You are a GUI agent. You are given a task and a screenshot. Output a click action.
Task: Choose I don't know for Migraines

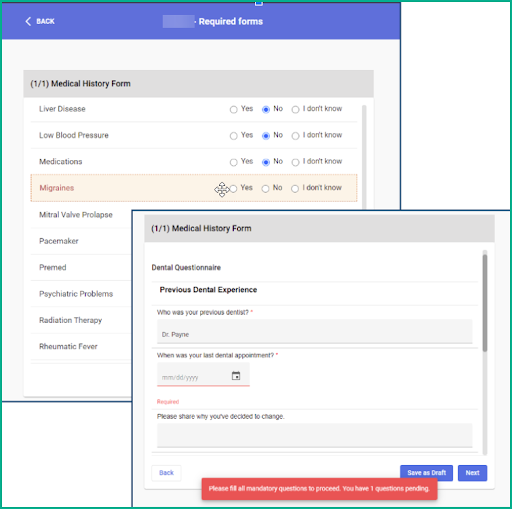point(295,189)
